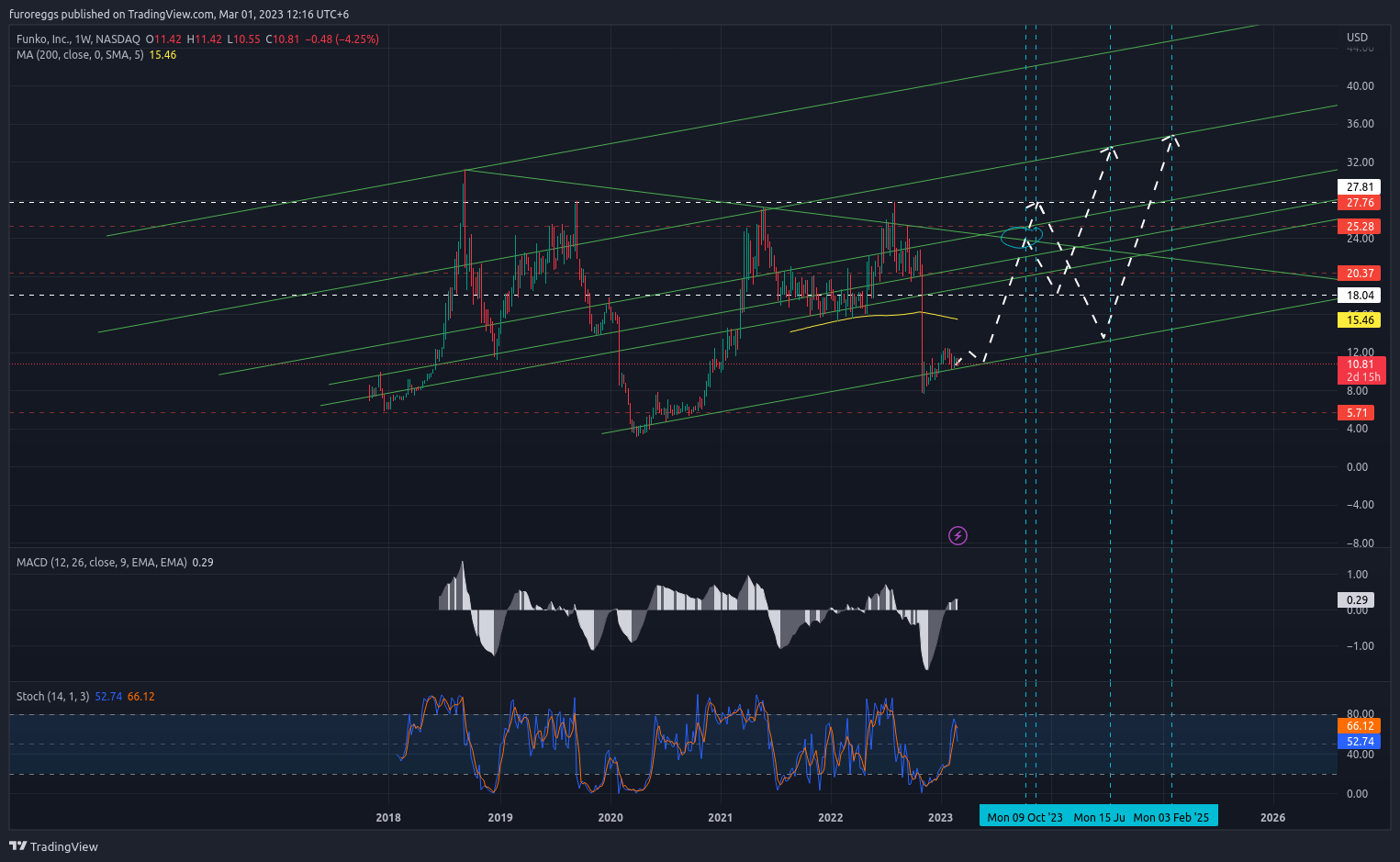1400x862 pixels.
Task: Click the 18.04 price label
Action: click(x=1360, y=296)
